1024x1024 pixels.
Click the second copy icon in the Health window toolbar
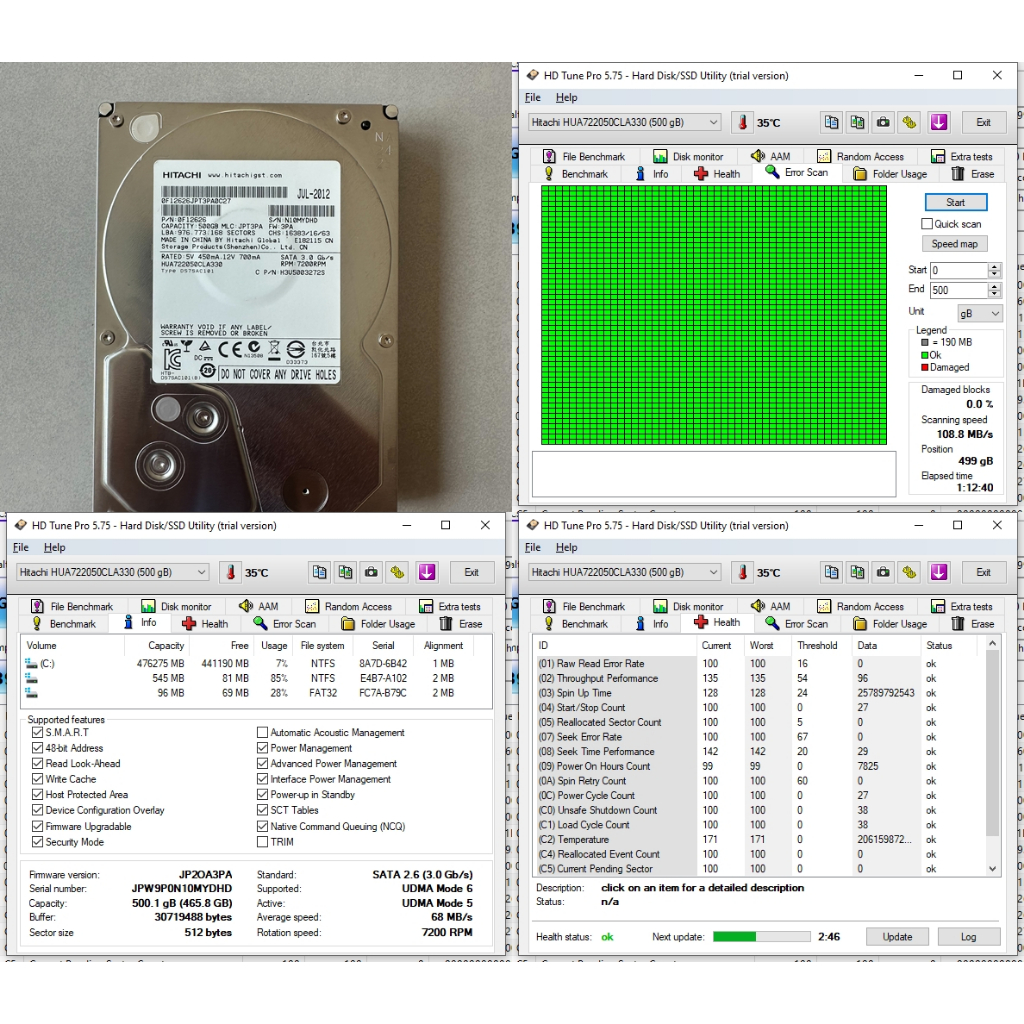click(x=857, y=572)
